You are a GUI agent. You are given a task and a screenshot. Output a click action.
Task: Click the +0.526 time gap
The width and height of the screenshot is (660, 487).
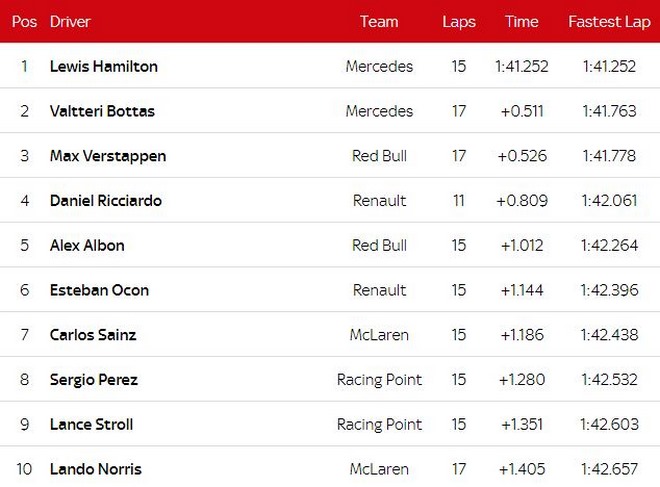tap(522, 156)
